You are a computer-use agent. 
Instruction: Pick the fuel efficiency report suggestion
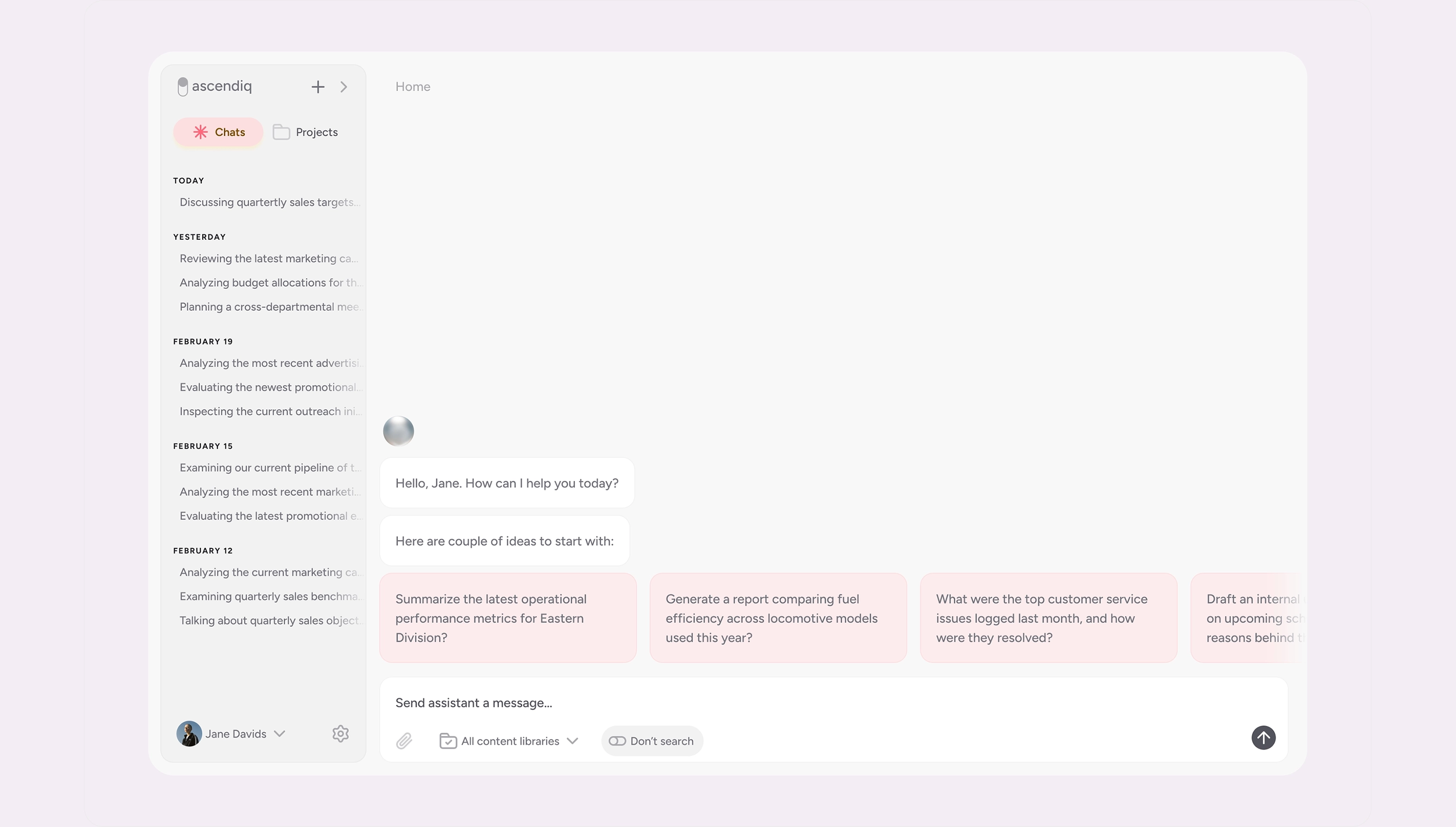(778, 618)
